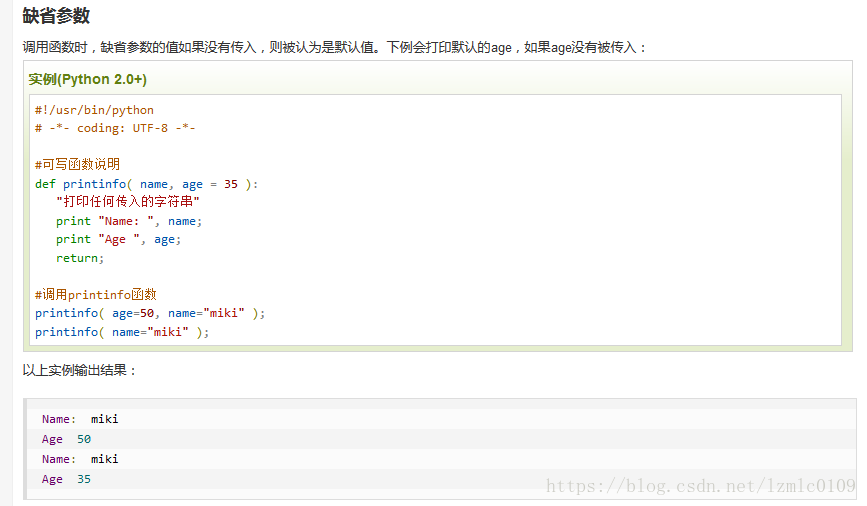The height and width of the screenshot is (506, 867).
Task: Click the first output line Name: miki
Action: pos(80,419)
